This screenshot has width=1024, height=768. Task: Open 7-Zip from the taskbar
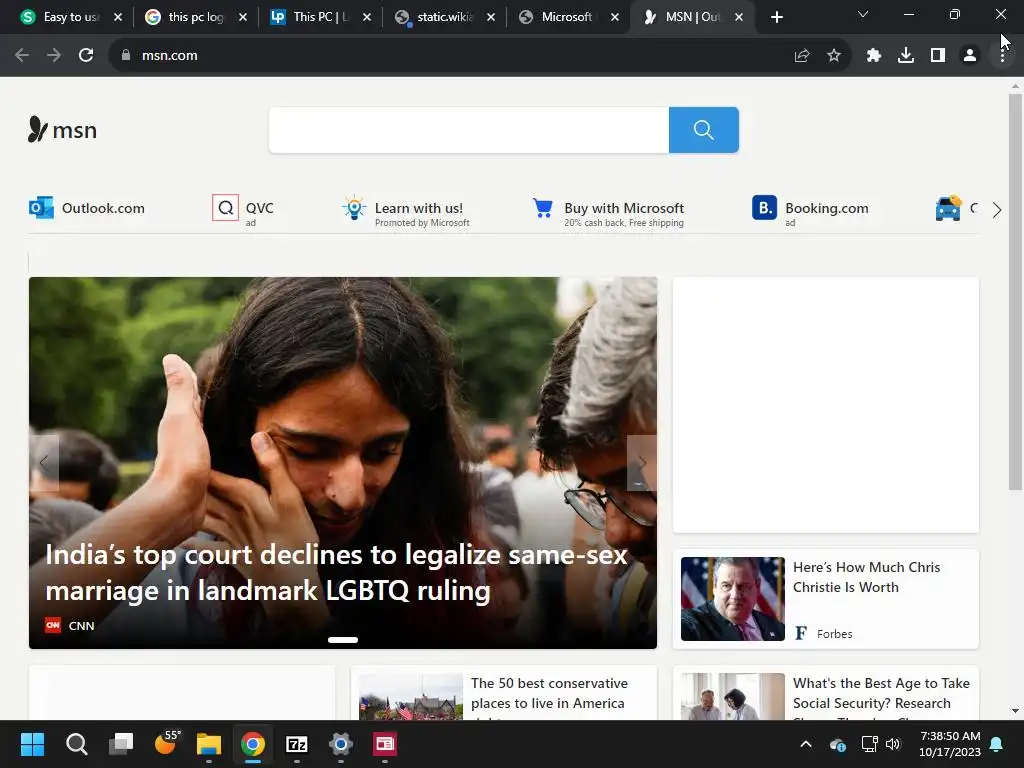[x=296, y=744]
